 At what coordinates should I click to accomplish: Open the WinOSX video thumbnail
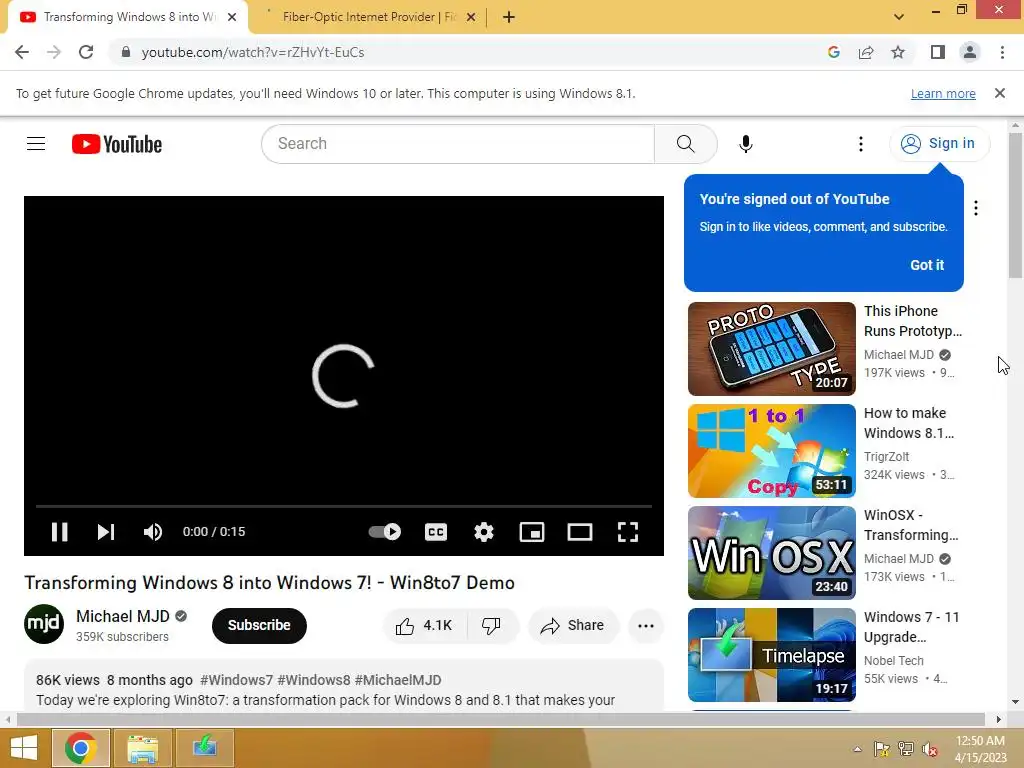coord(771,552)
